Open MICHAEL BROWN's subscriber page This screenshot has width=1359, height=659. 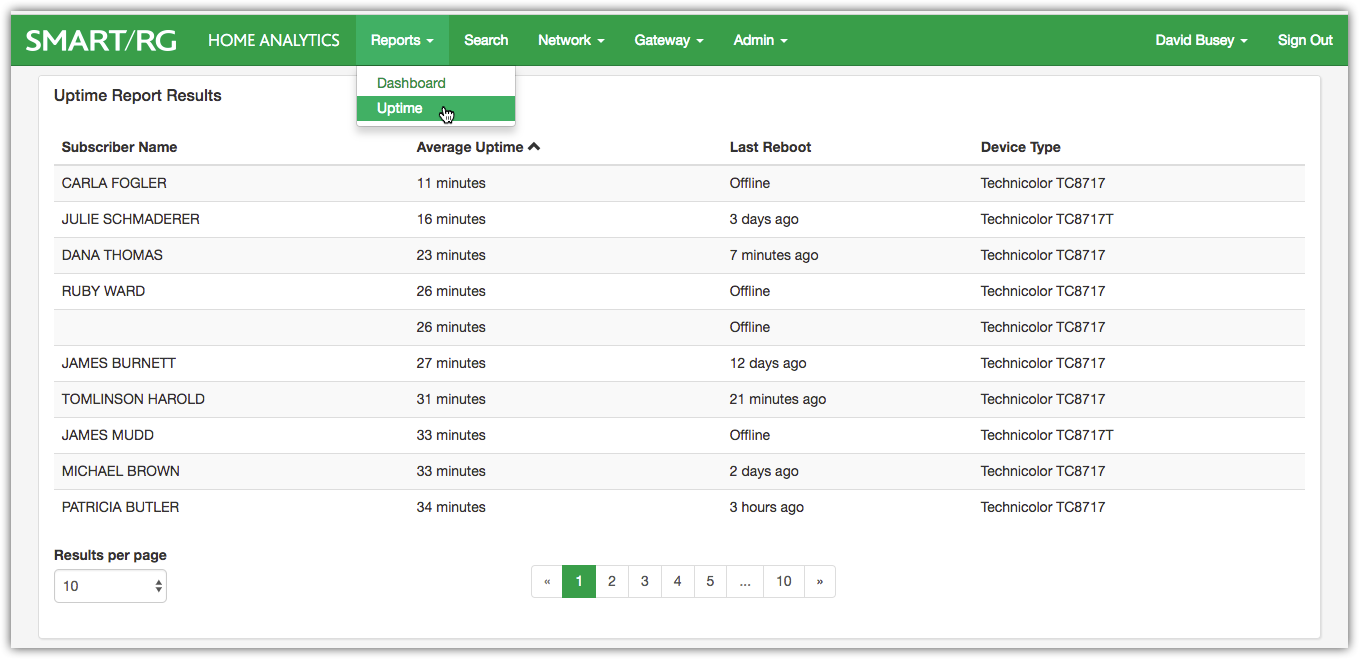click(120, 471)
